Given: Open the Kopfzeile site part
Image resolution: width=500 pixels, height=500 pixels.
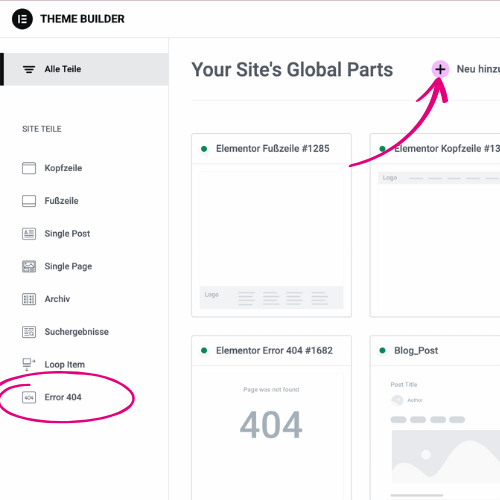Looking at the screenshot, I should click(x=63, y=168).
